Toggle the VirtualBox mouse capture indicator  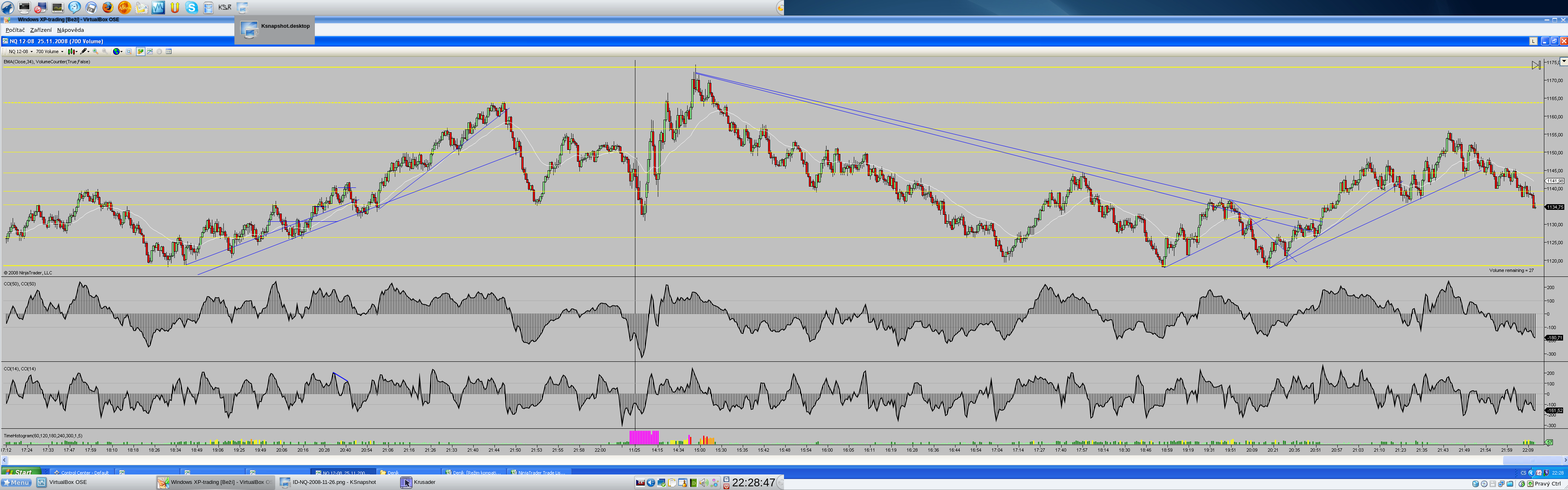click(x=1522, y=484)
